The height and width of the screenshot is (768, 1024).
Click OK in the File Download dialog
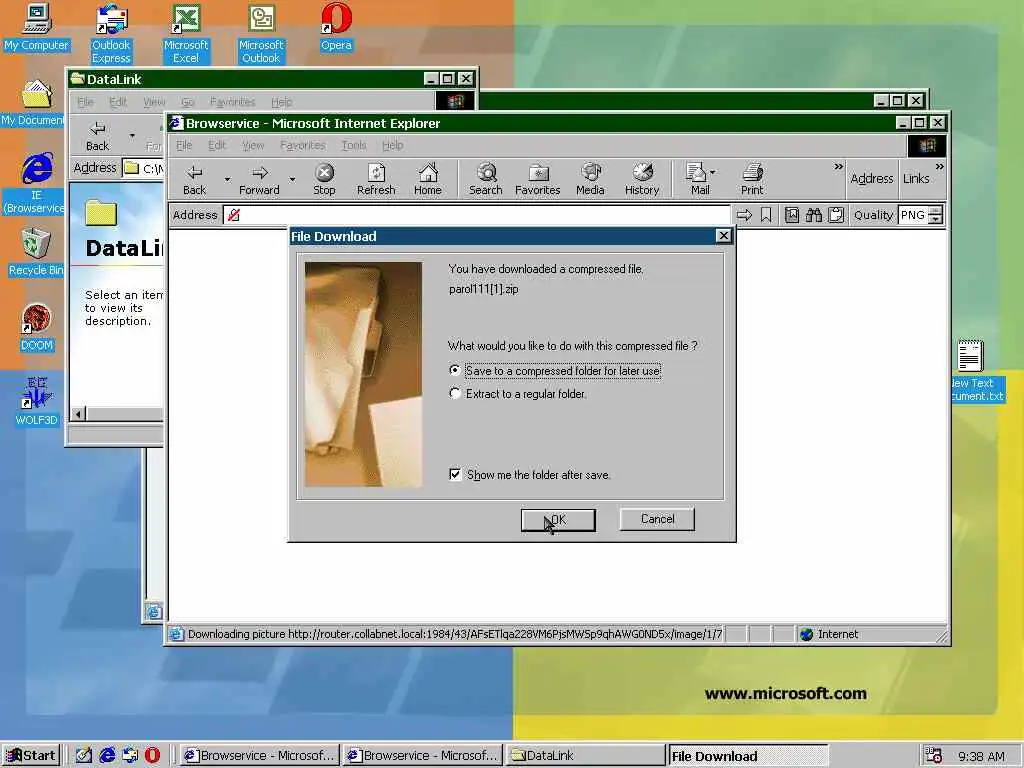coord(558,520)
